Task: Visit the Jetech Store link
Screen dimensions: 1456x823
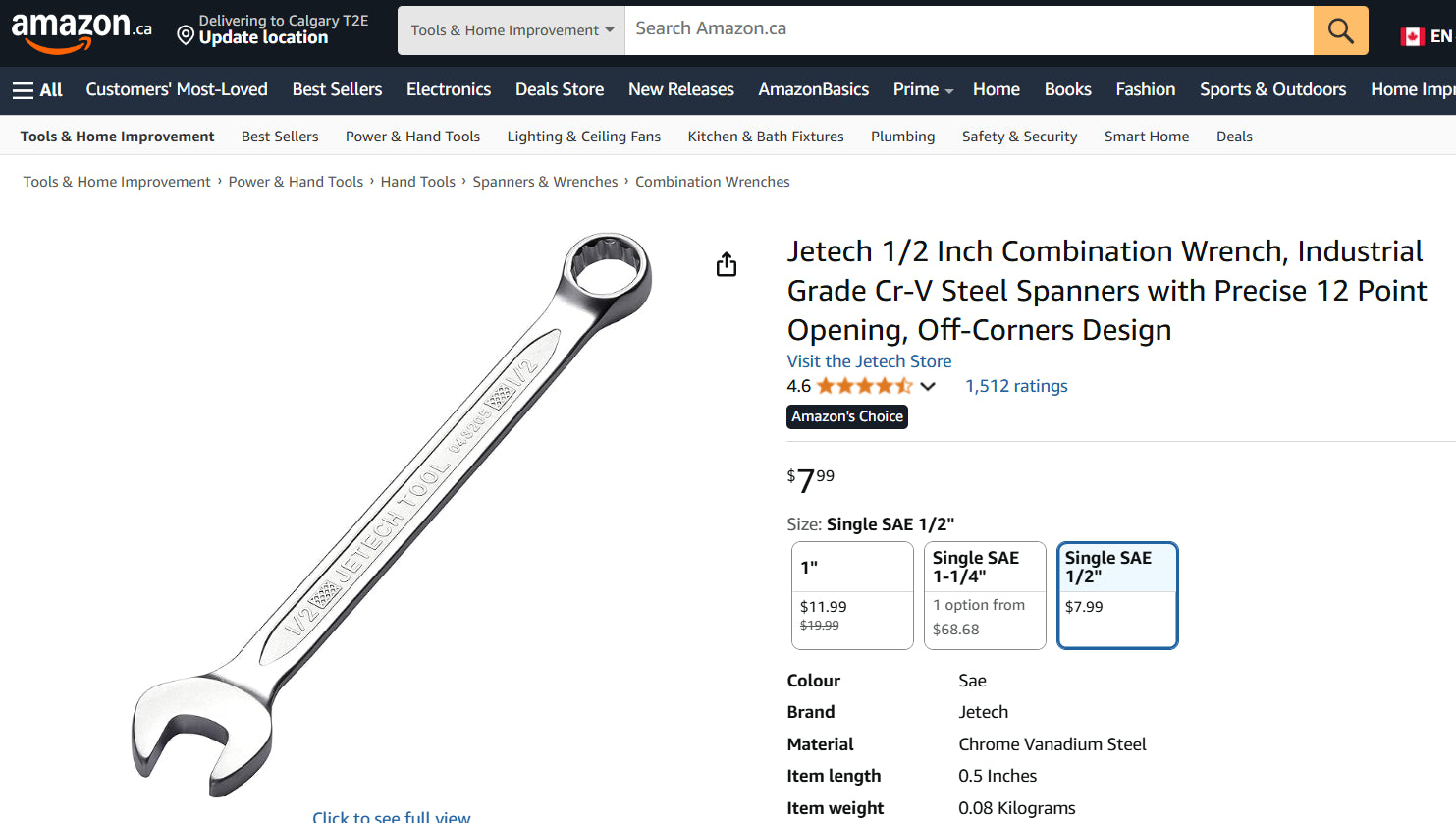Action: click(x=869, y=361)
